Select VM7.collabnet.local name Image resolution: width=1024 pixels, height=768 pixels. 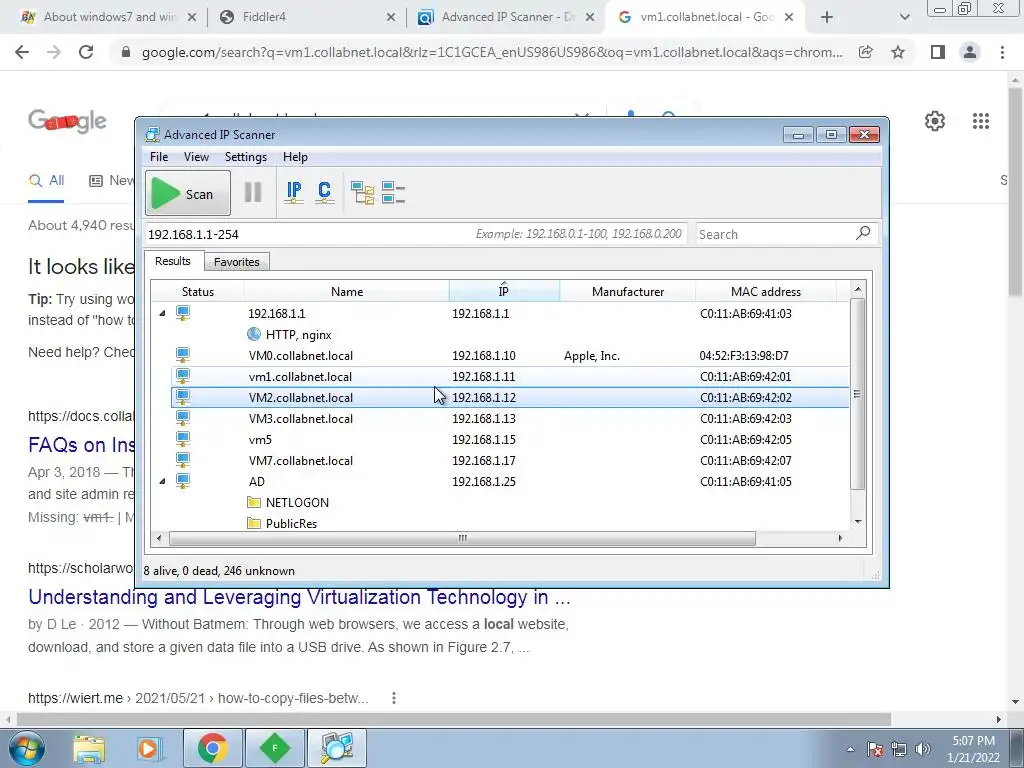pyautogui.click(x=300, y=460)
